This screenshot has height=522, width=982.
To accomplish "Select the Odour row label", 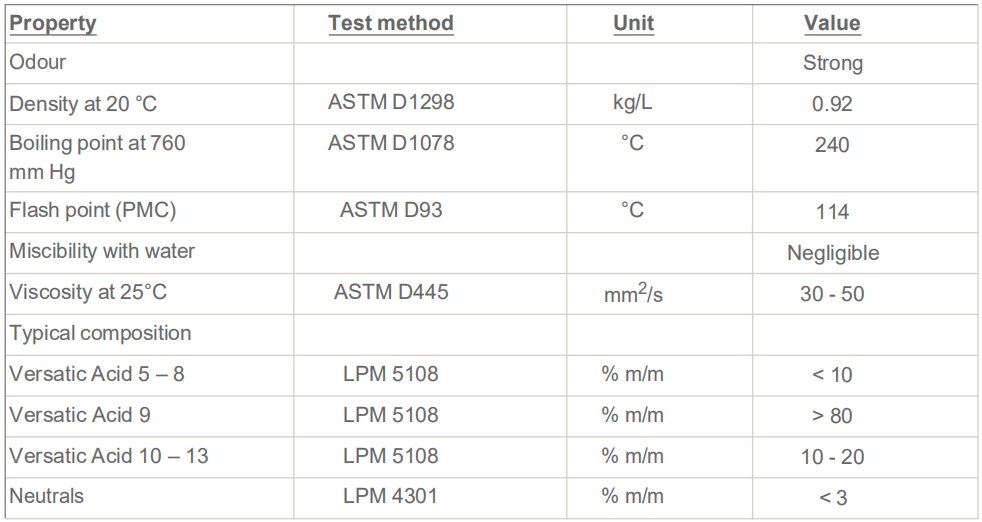I will click(x=38, y=62).
